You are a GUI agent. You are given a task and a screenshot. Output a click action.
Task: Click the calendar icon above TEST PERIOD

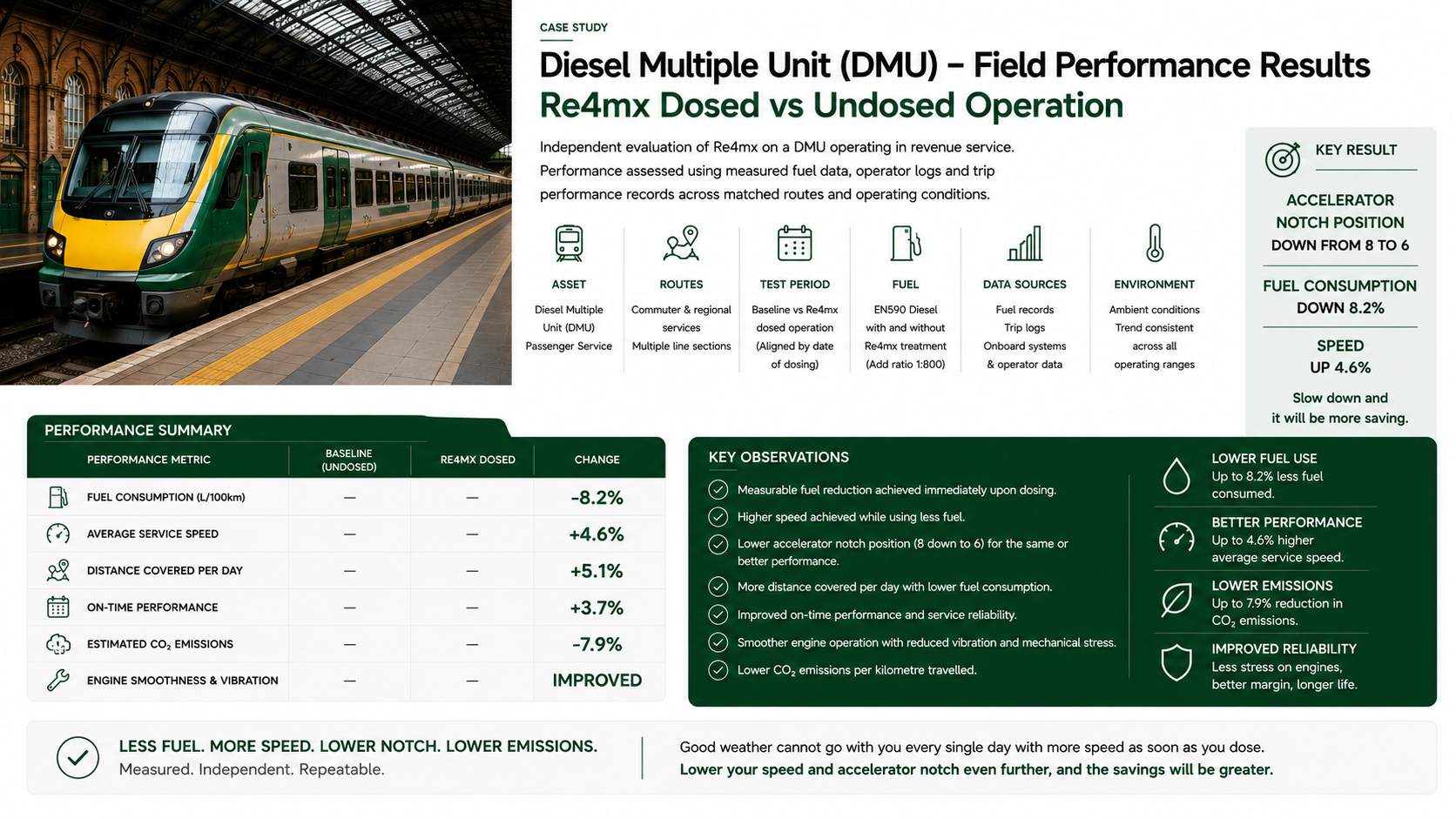(794, 244)
